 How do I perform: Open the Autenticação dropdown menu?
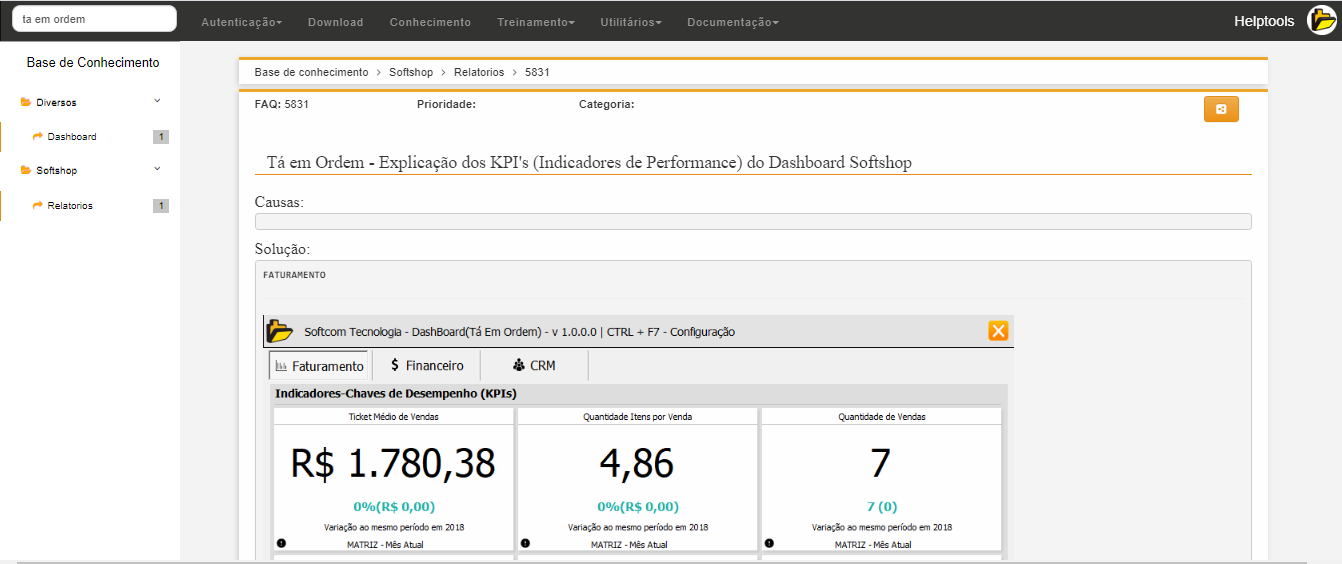click(241, 22)
